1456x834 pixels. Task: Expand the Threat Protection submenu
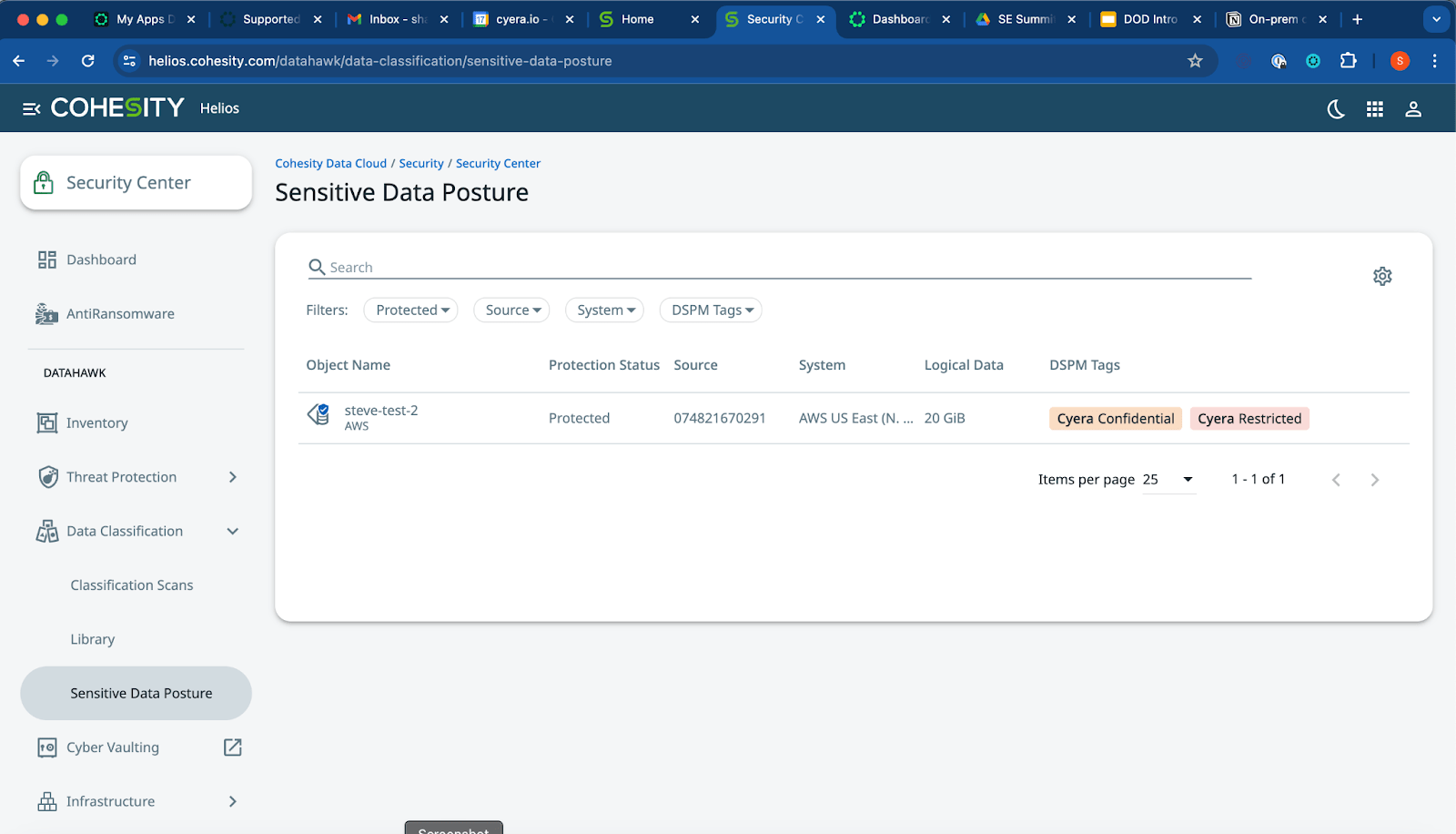[232, 477]
